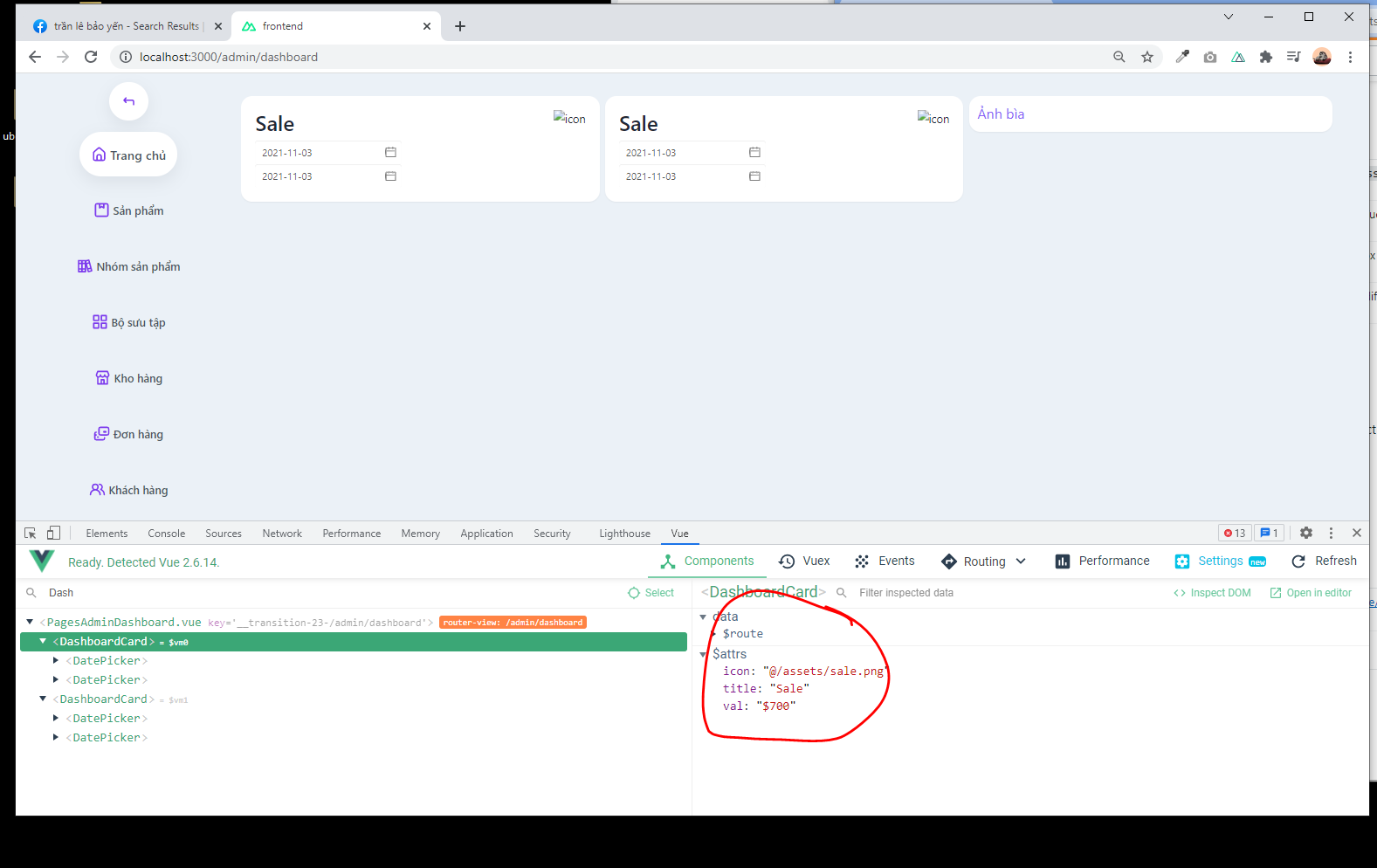Switch to the Lighthouse DevTools tab
1377x868 pixels.
click(624, 534)
